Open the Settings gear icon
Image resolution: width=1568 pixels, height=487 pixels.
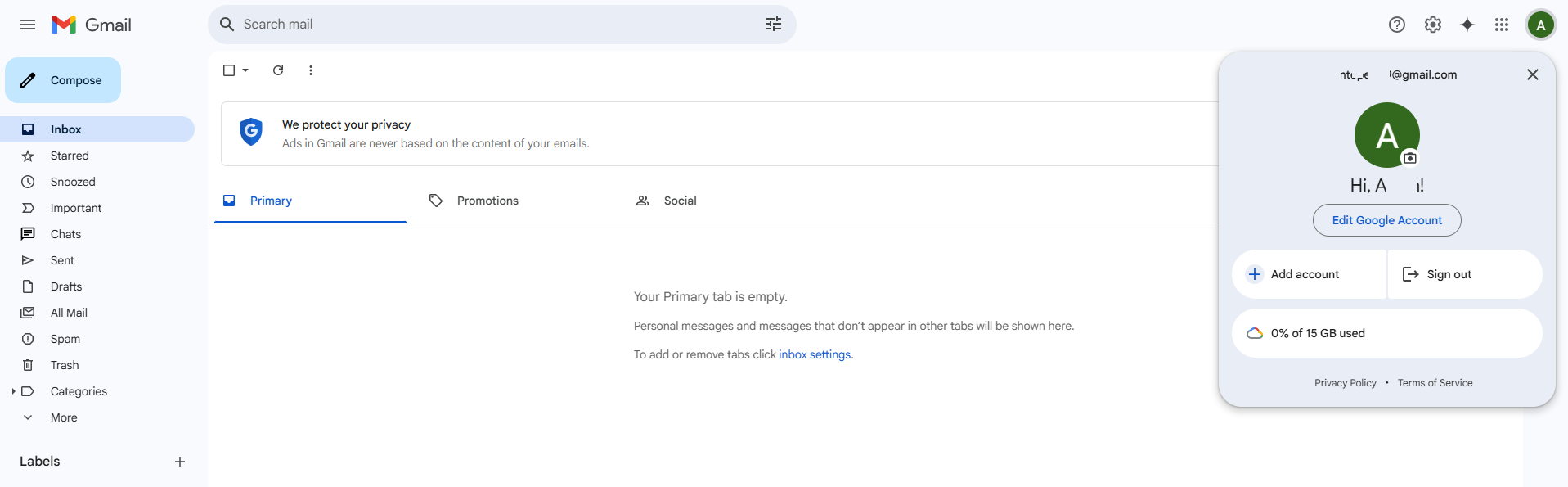pyautogui.click(x=1432, y=25)
